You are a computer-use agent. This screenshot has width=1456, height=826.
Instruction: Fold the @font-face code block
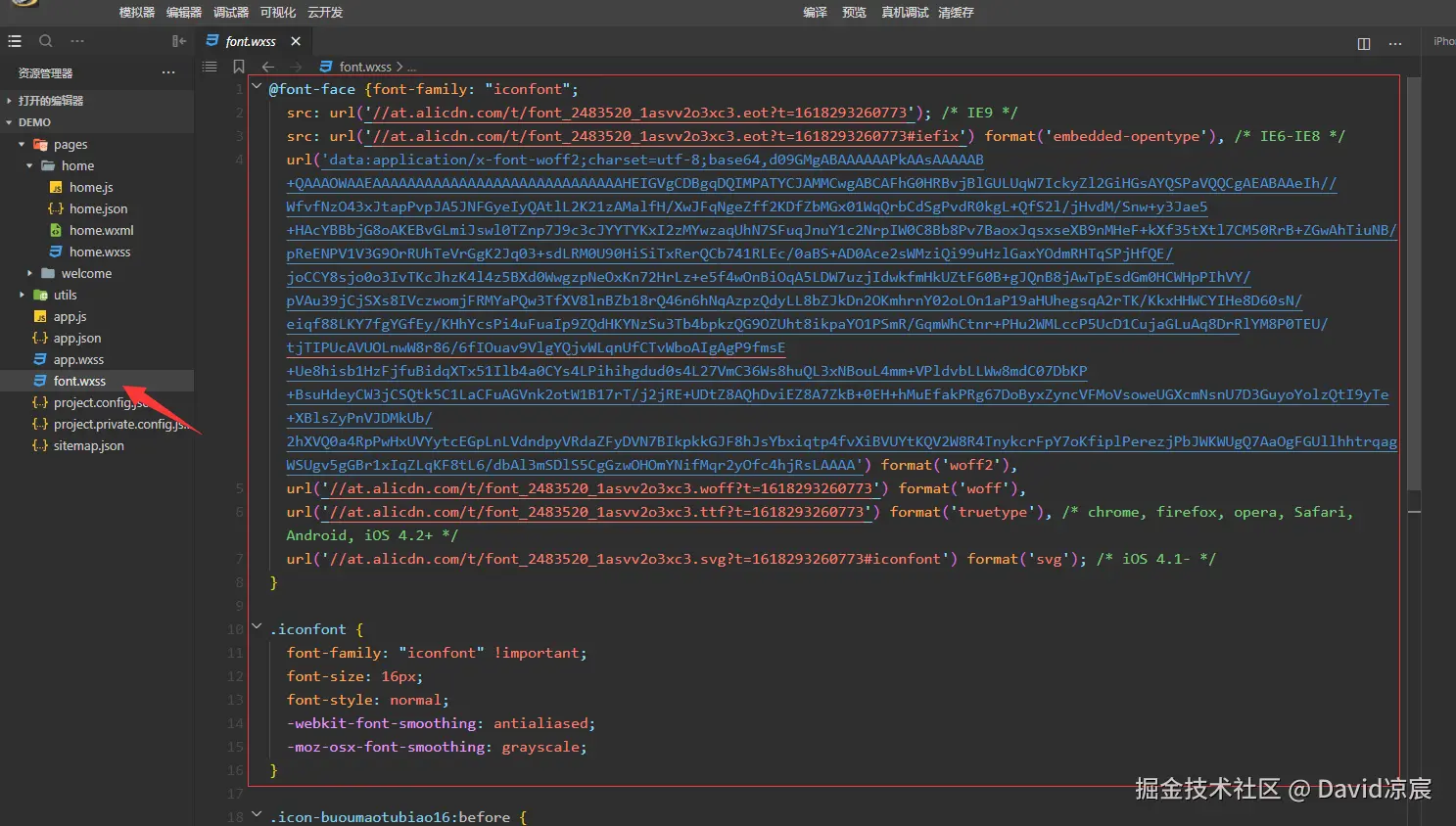point(258,88)
